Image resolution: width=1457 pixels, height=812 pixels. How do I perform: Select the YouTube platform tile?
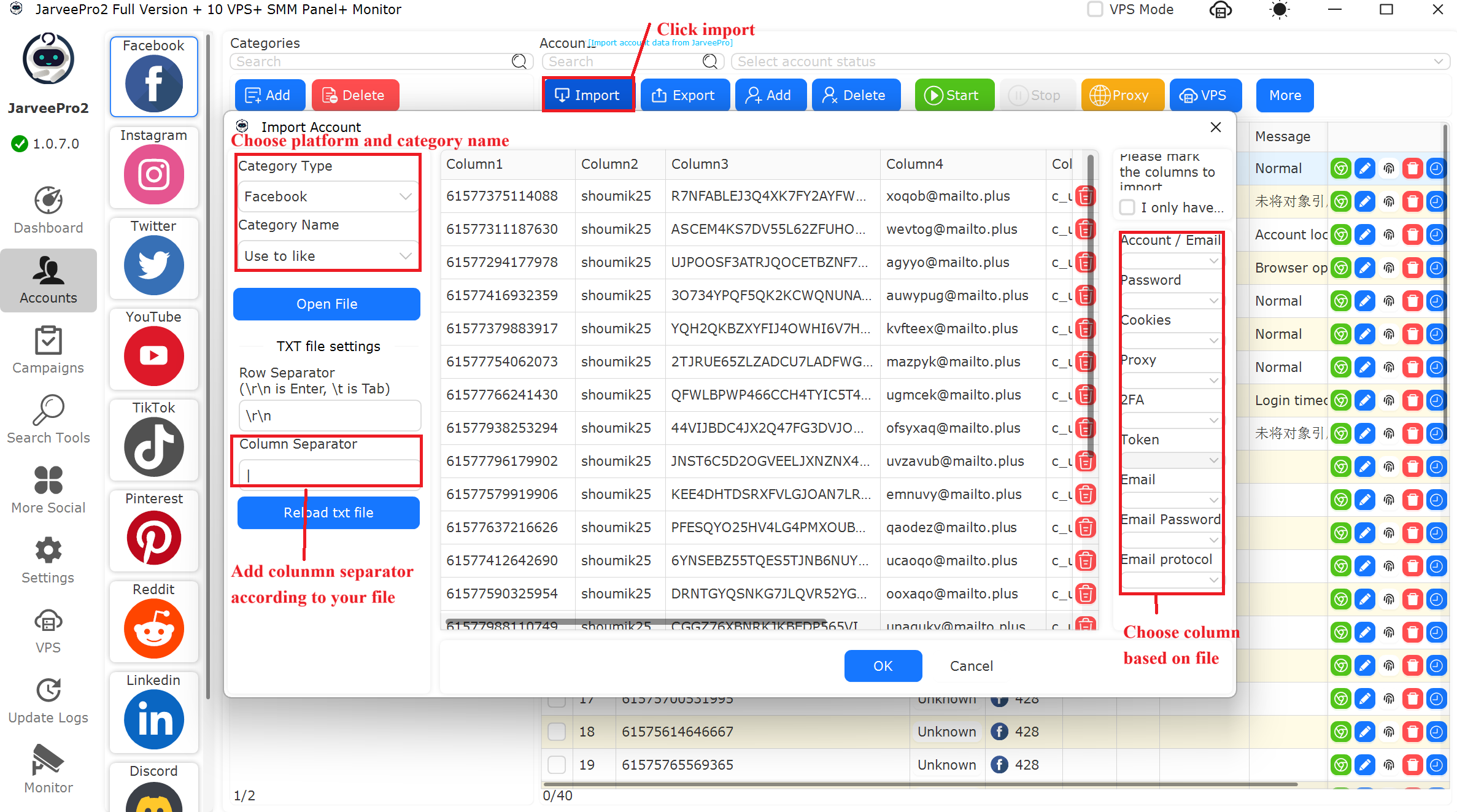pyautogui.click(x=153, y=349)
